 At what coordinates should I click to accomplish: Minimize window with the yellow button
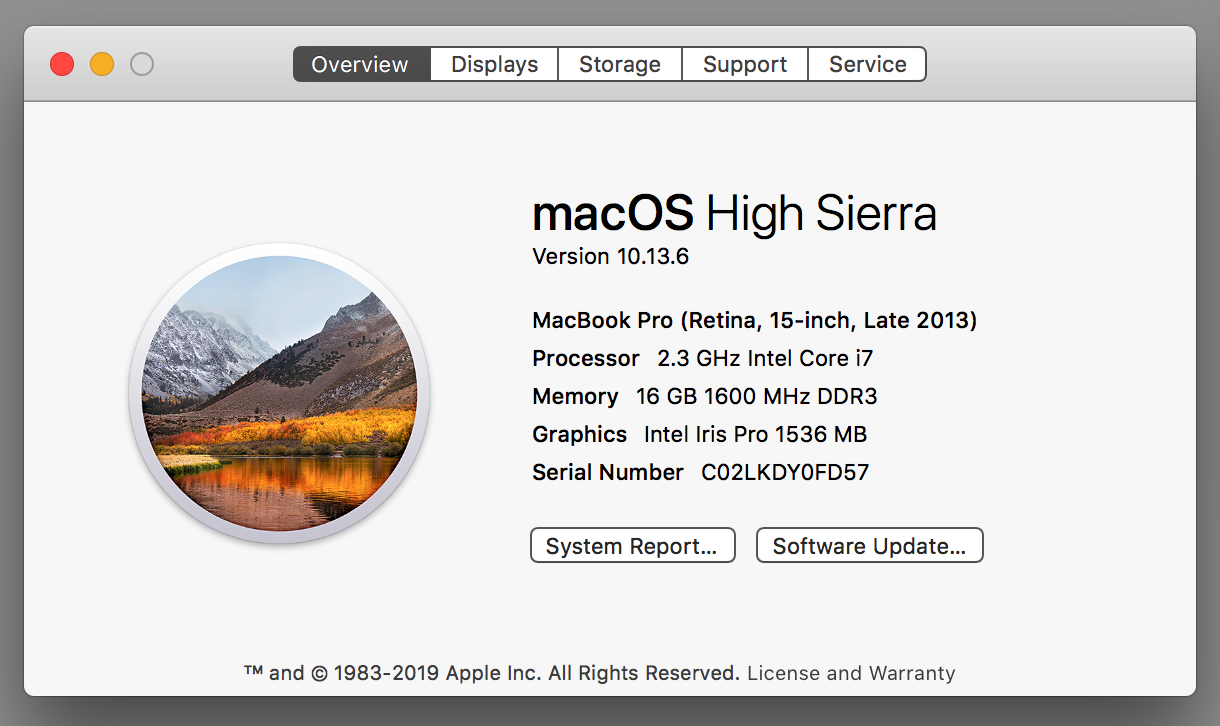click(x=102, y=64)
